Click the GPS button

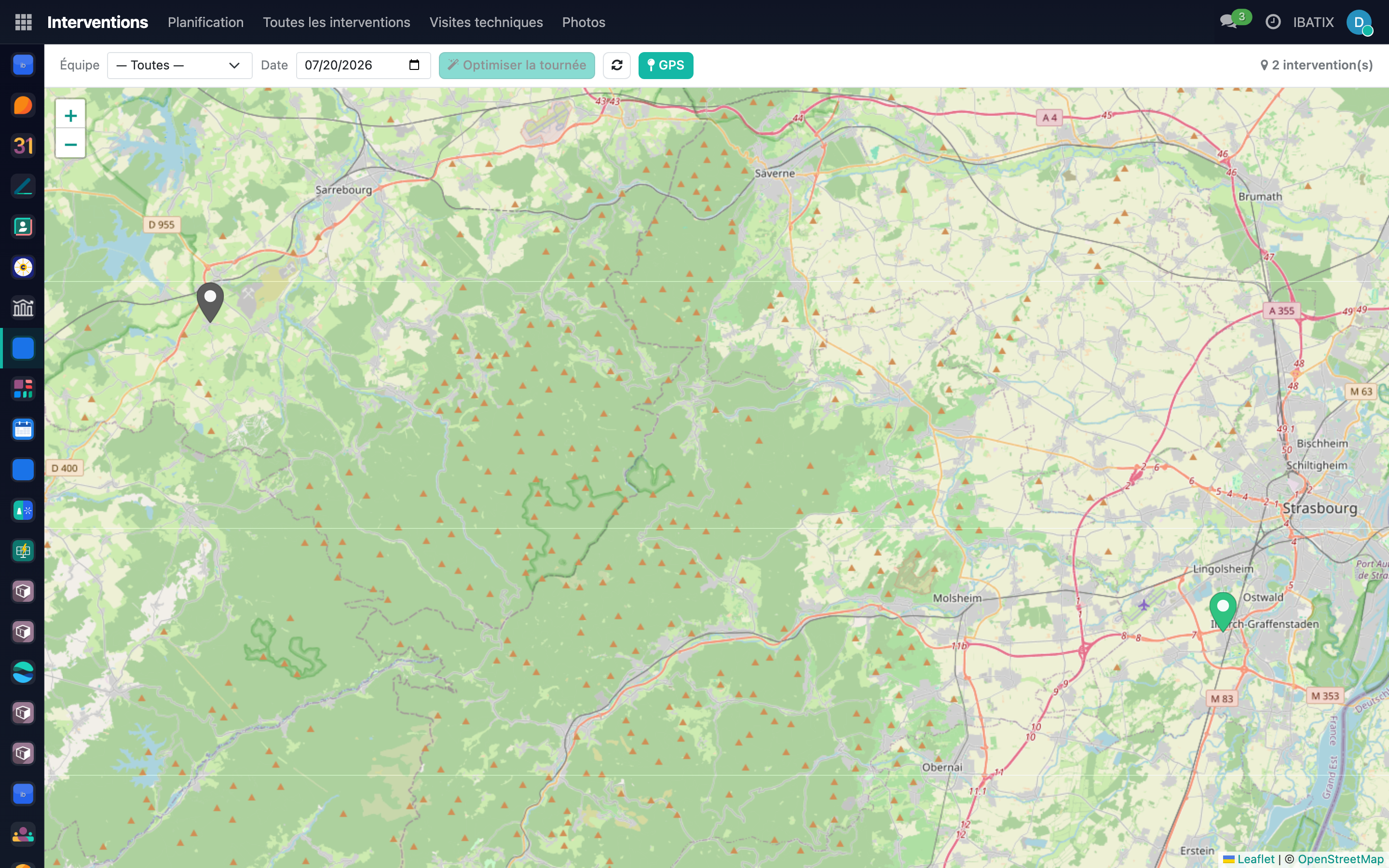point(665,65)
